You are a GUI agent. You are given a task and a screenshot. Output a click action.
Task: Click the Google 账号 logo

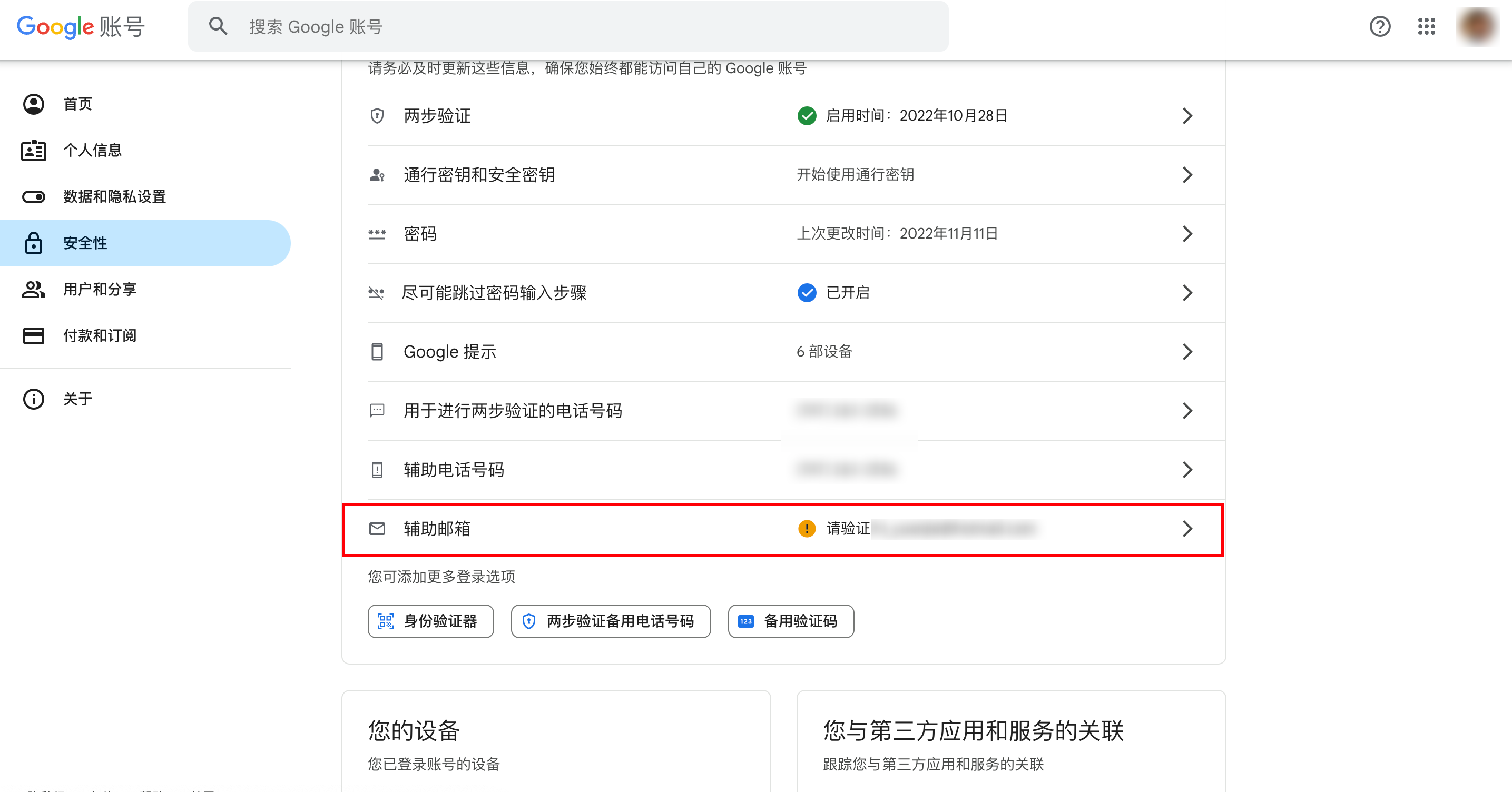[x=81, y=26]
